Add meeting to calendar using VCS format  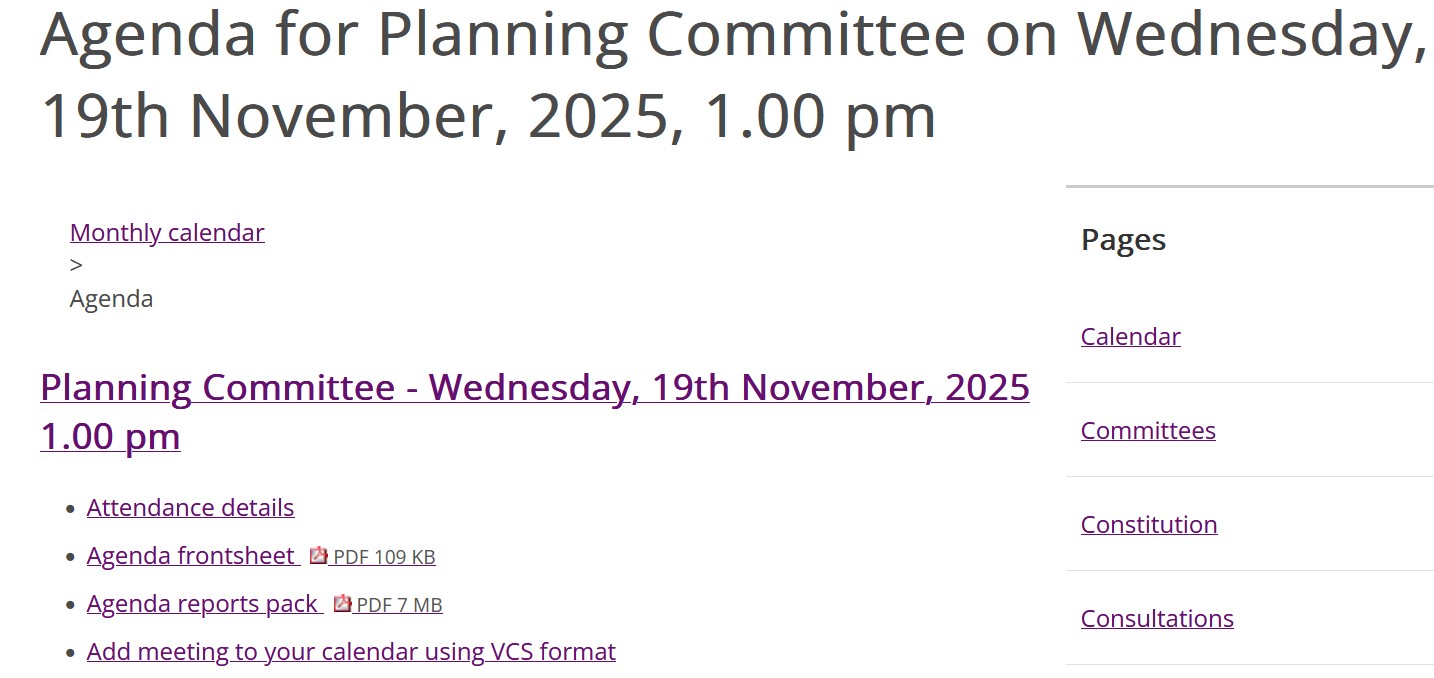[x=351, y=652]
